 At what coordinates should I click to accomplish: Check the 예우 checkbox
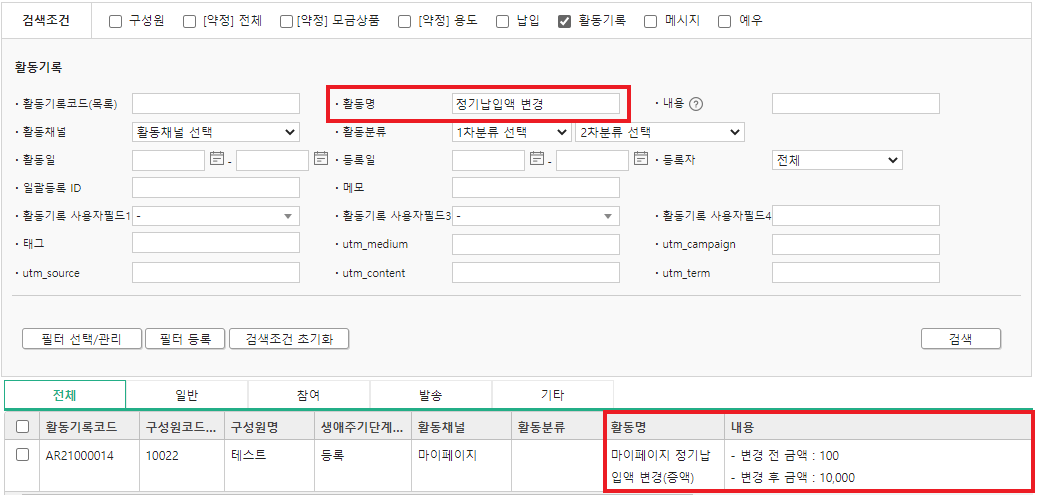(725, 21)
